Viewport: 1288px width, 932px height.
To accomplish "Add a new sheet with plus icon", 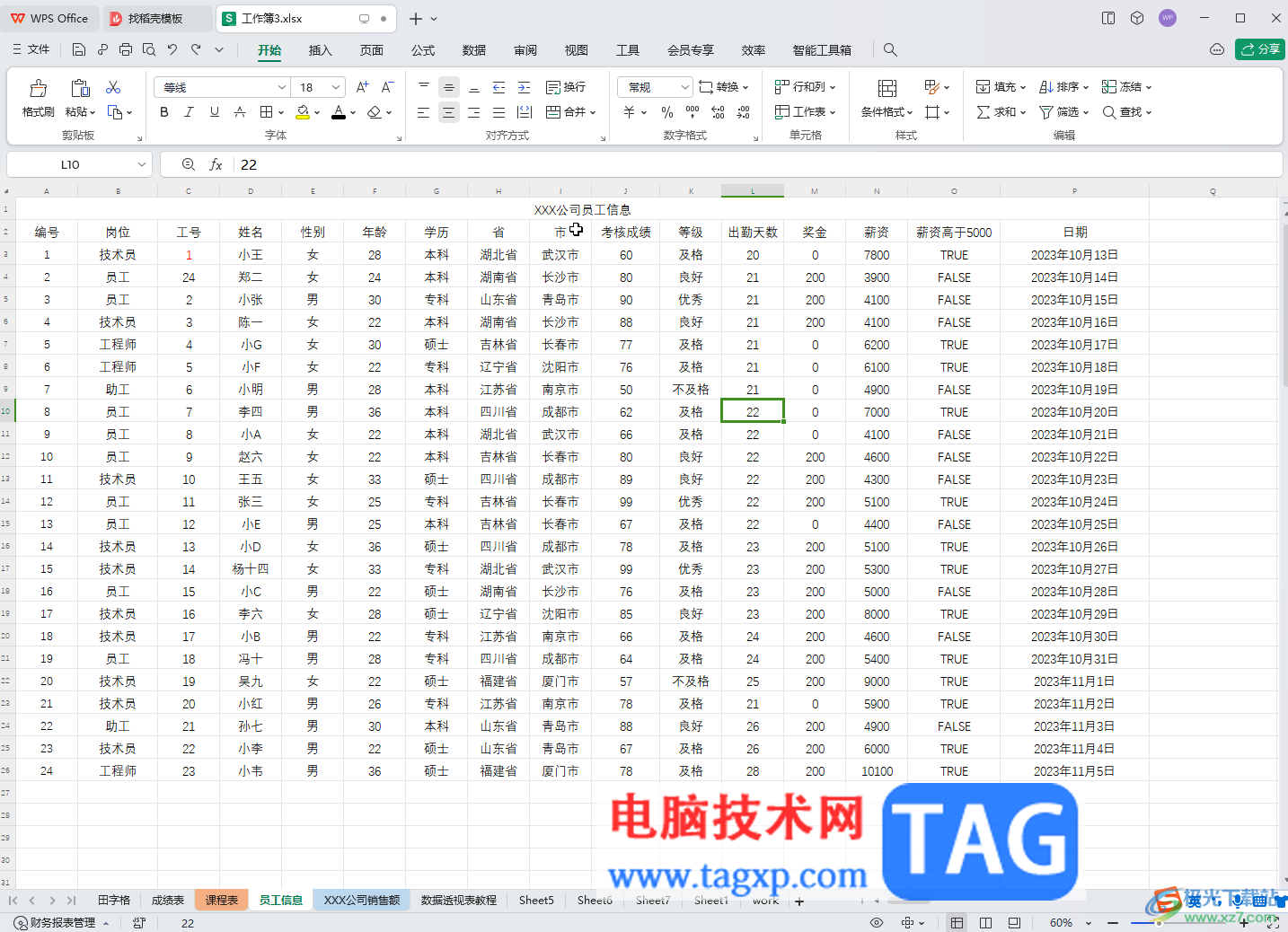I will (799, 901).
